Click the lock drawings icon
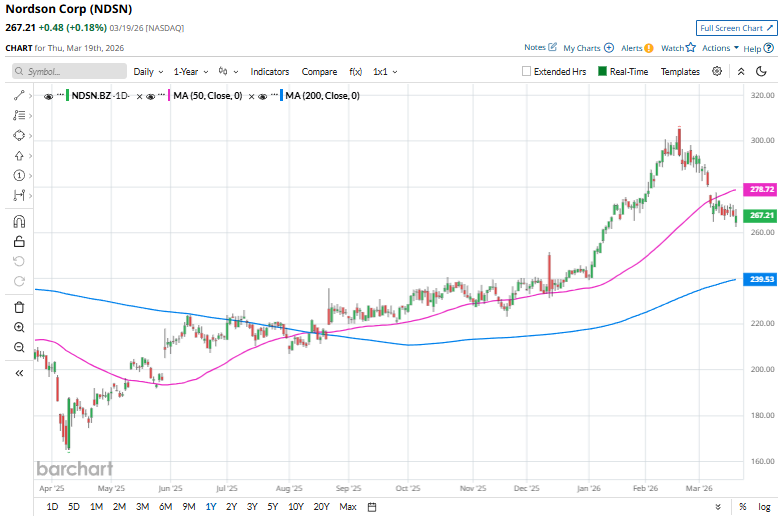Viewport: 778px width, 520px height. point(19,241)
